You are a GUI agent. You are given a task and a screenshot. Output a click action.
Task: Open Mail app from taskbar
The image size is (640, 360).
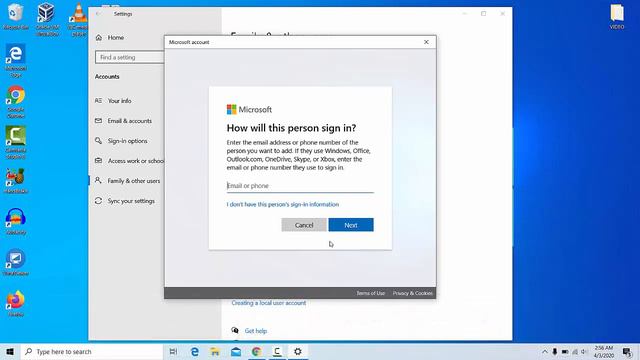click(x=236, y=351)
